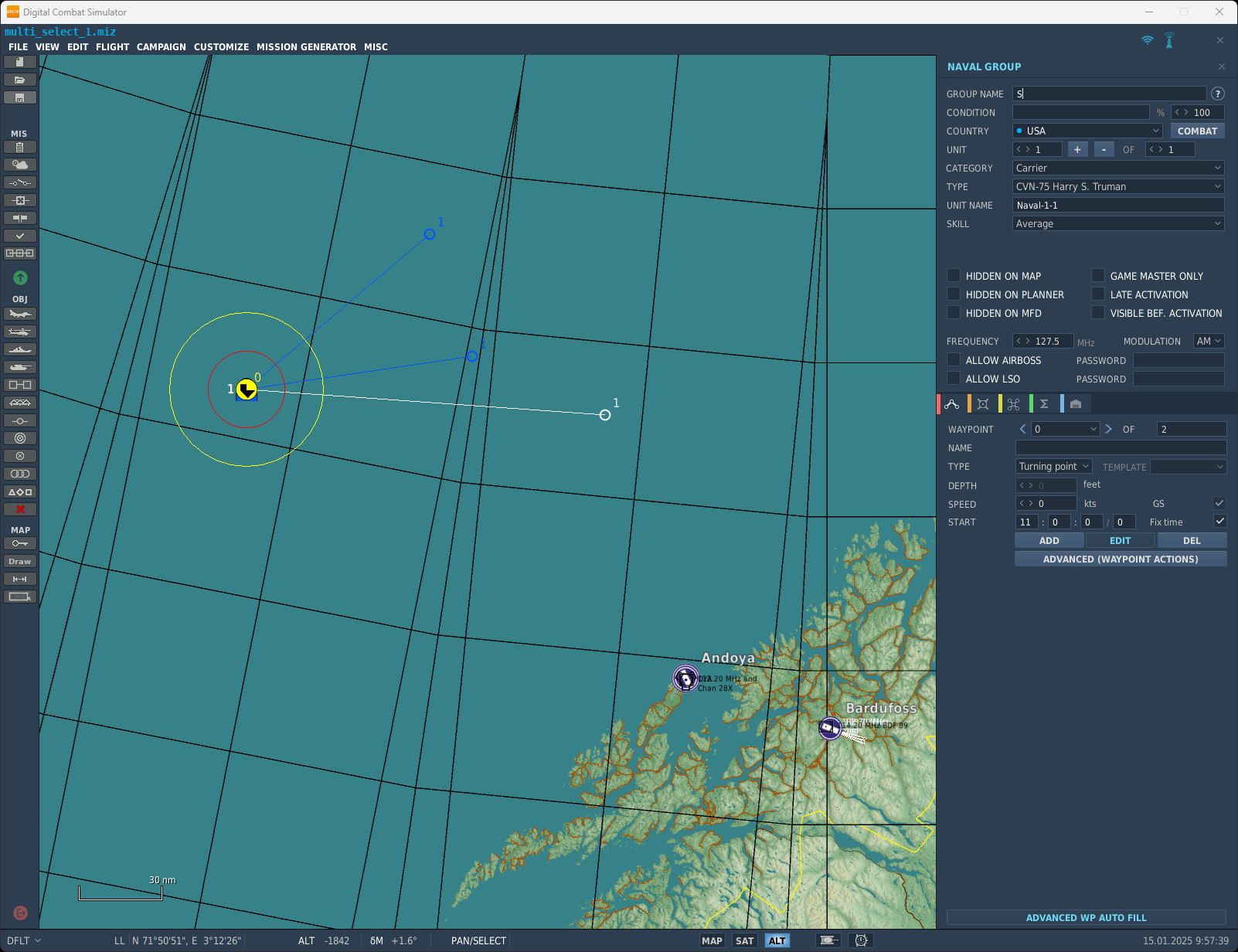Screen dimensions: 1238x952
Task: Uncheck the Fix time checkbox
Action: coord(1219,522)
